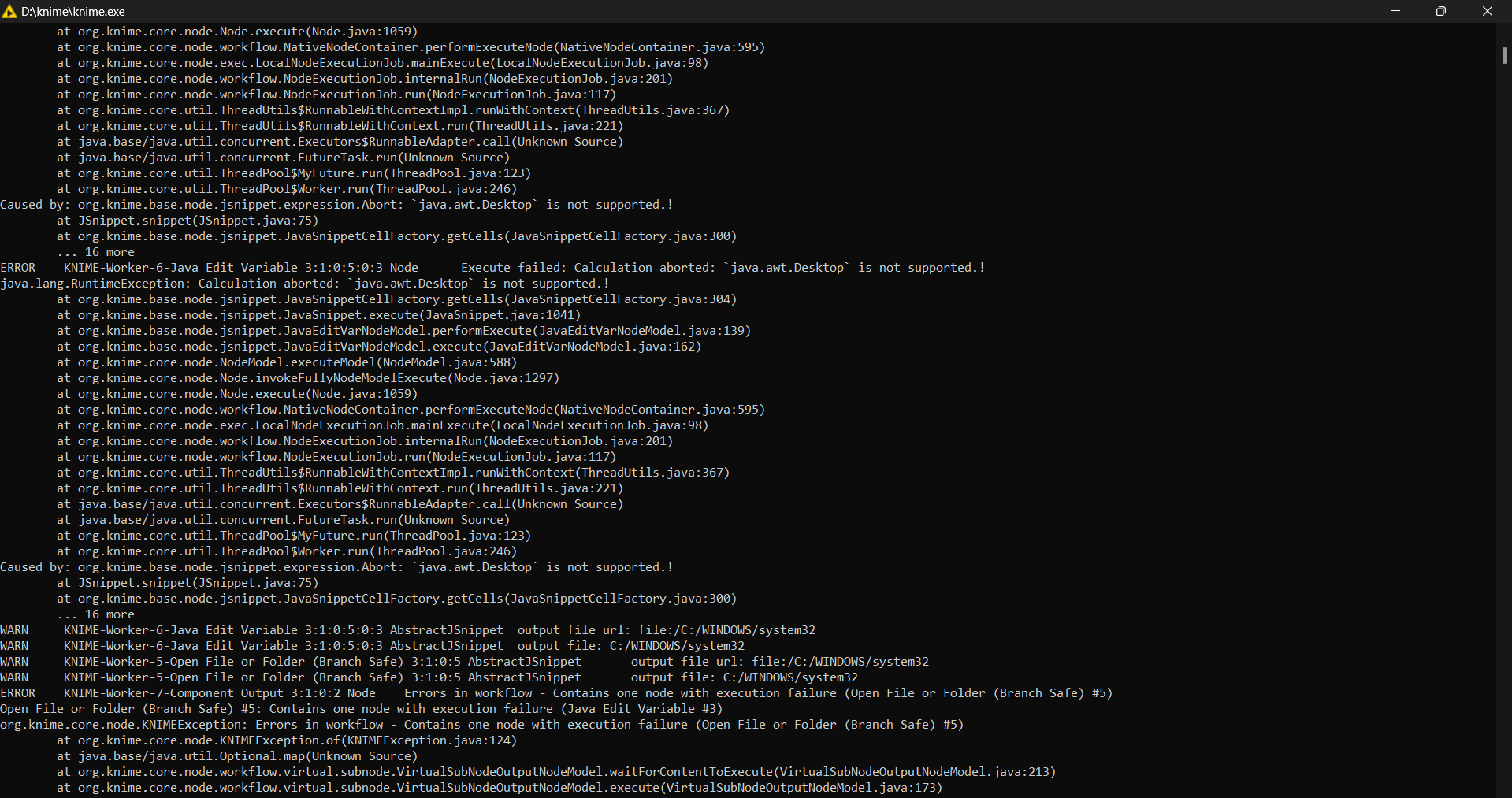Click the first 'Caused by: ...Abort' line
The width and height of the screenshot is (1512, 798).
click(x=336, y=205)
